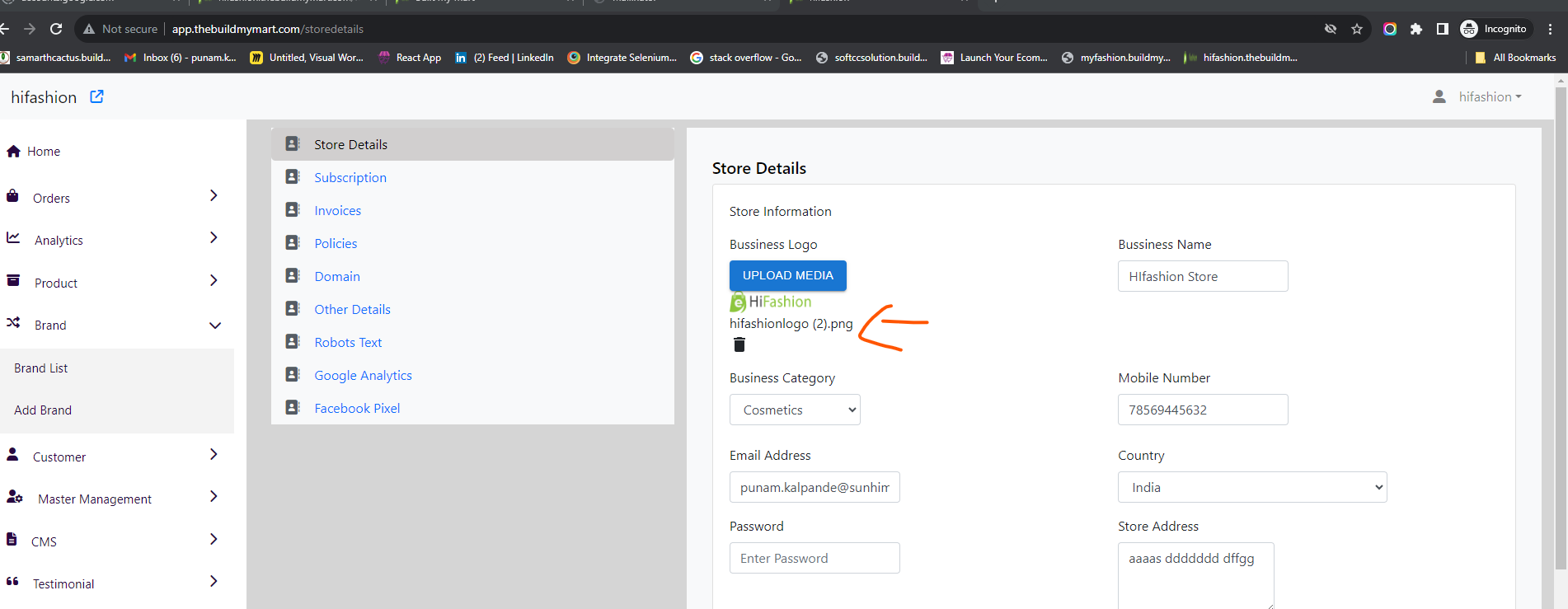This screenshot has width=1568, height=609.
Task: Click the Analytics chart icon
Action: [x=13, y=238]
